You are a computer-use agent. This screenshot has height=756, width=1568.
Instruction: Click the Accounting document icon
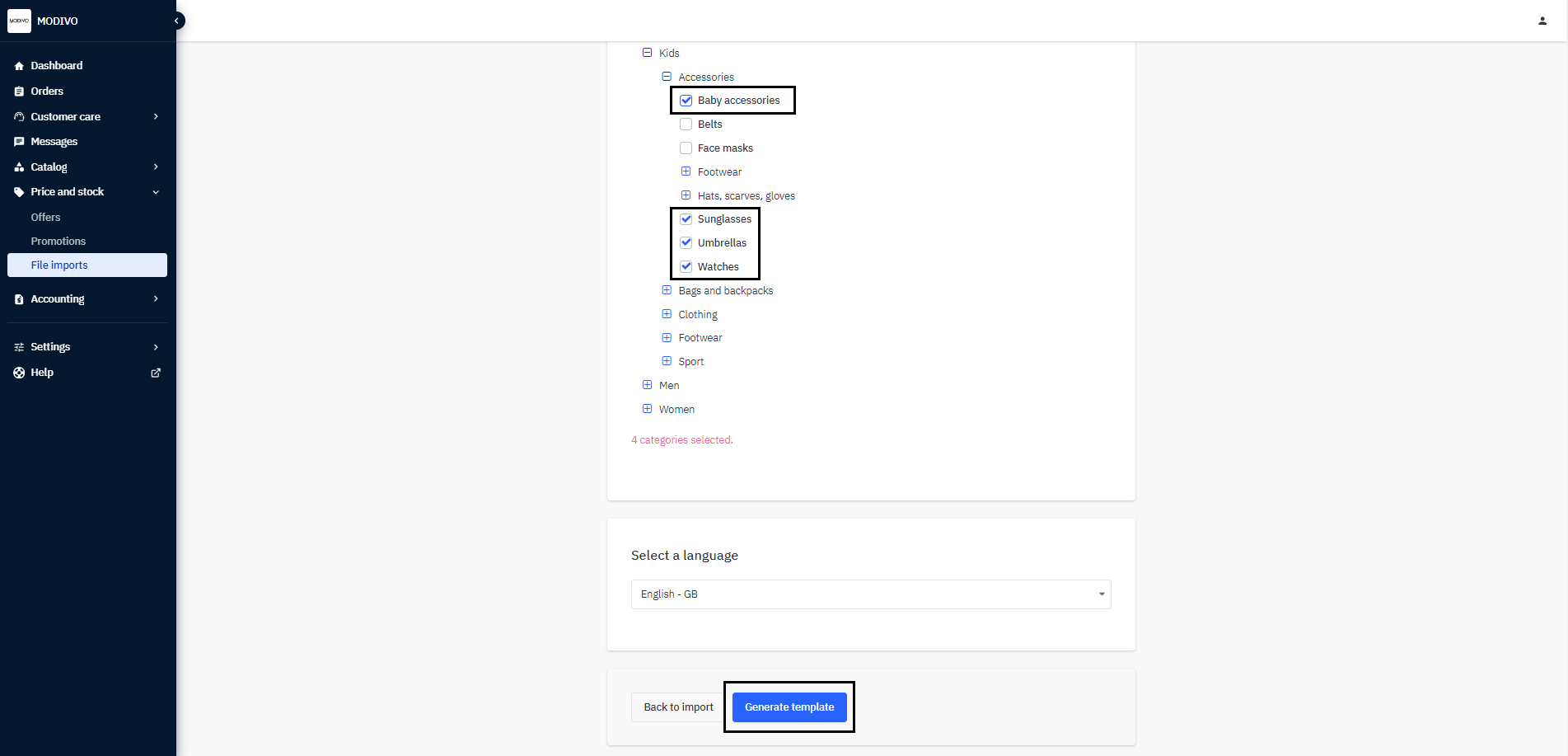(x=19, y=299)
